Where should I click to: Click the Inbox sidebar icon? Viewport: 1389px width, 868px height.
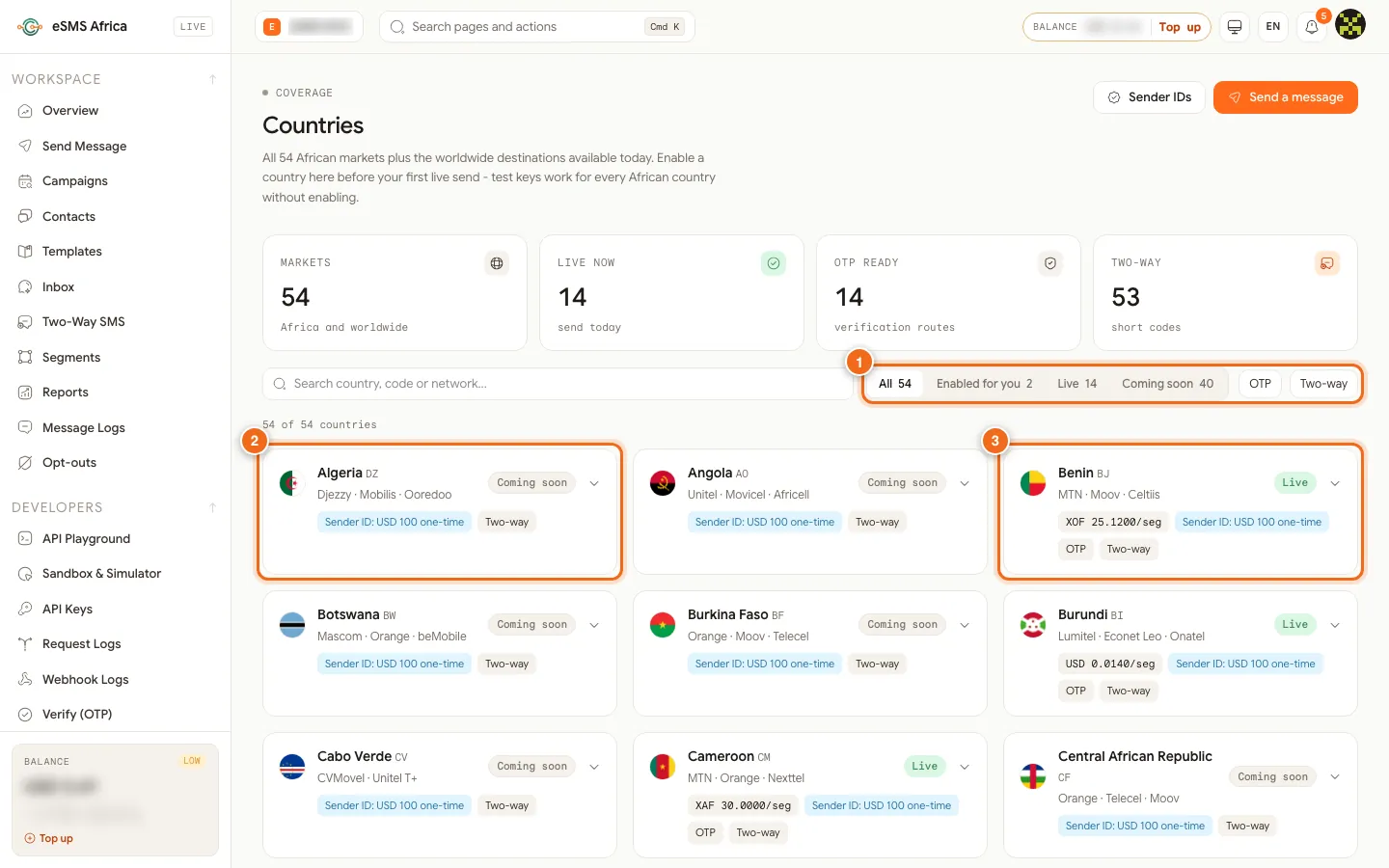pos(25,286)
